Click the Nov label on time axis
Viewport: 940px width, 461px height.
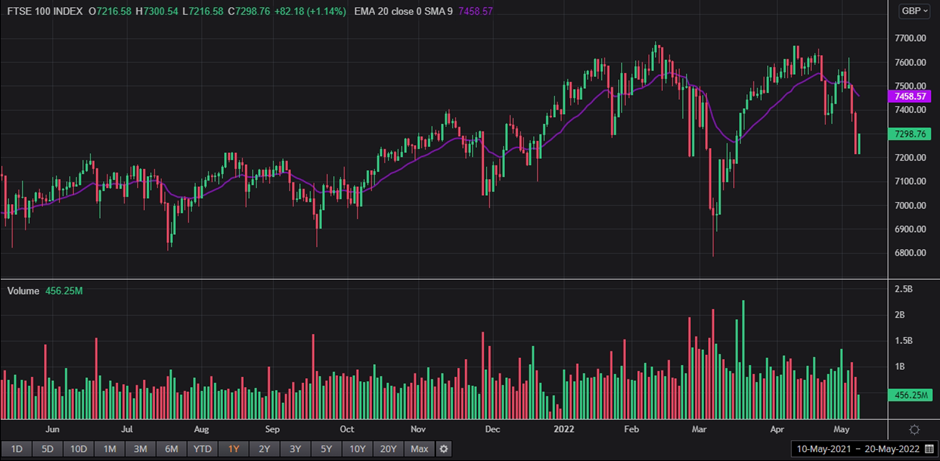418,429
